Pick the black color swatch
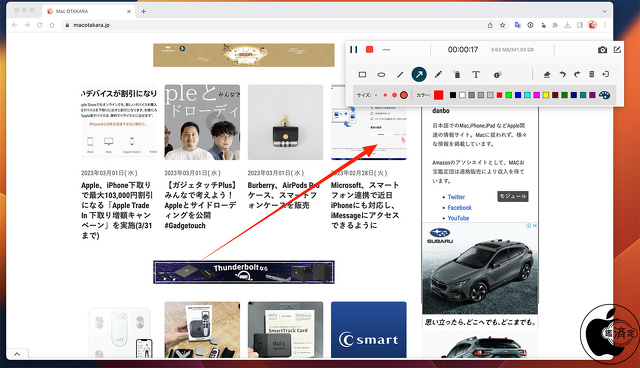Viewport: 640px width, 368px height. [x=453, y=95]
